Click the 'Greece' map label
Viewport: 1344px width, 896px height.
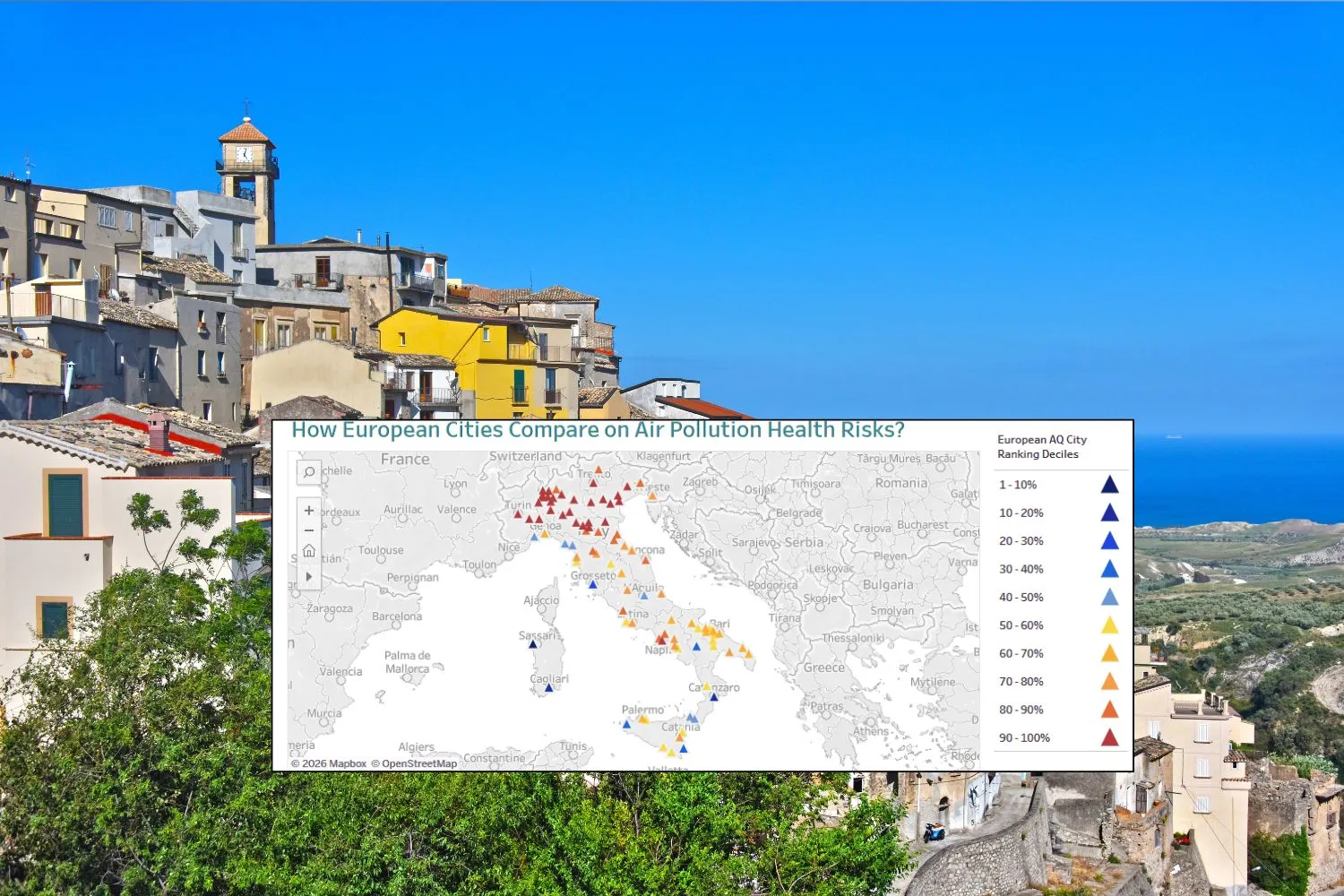point(824,668)
